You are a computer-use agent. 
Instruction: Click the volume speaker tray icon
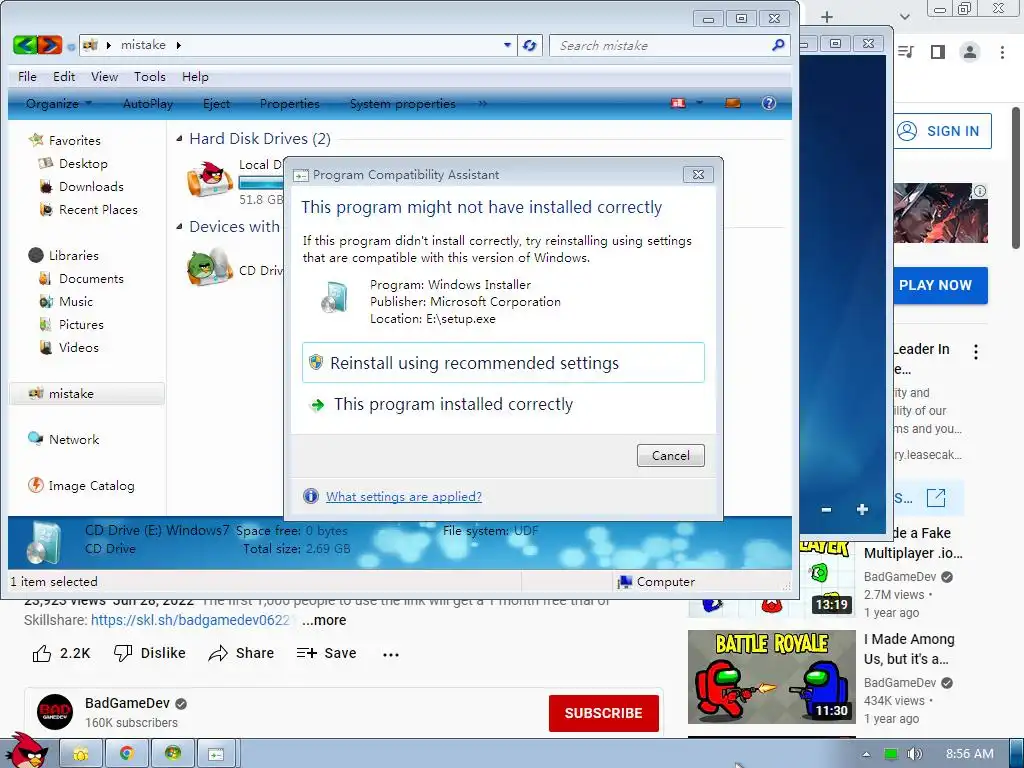coord(914,754)
